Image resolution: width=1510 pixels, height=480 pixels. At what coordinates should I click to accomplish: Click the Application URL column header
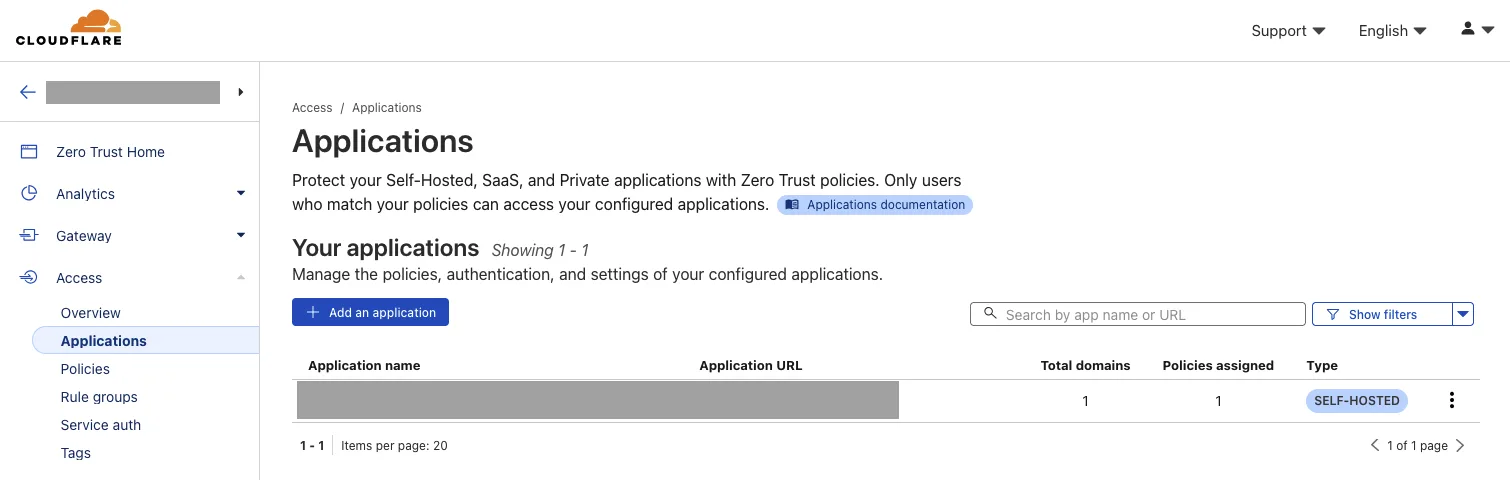pyautogui.click(x=751, y=366)
